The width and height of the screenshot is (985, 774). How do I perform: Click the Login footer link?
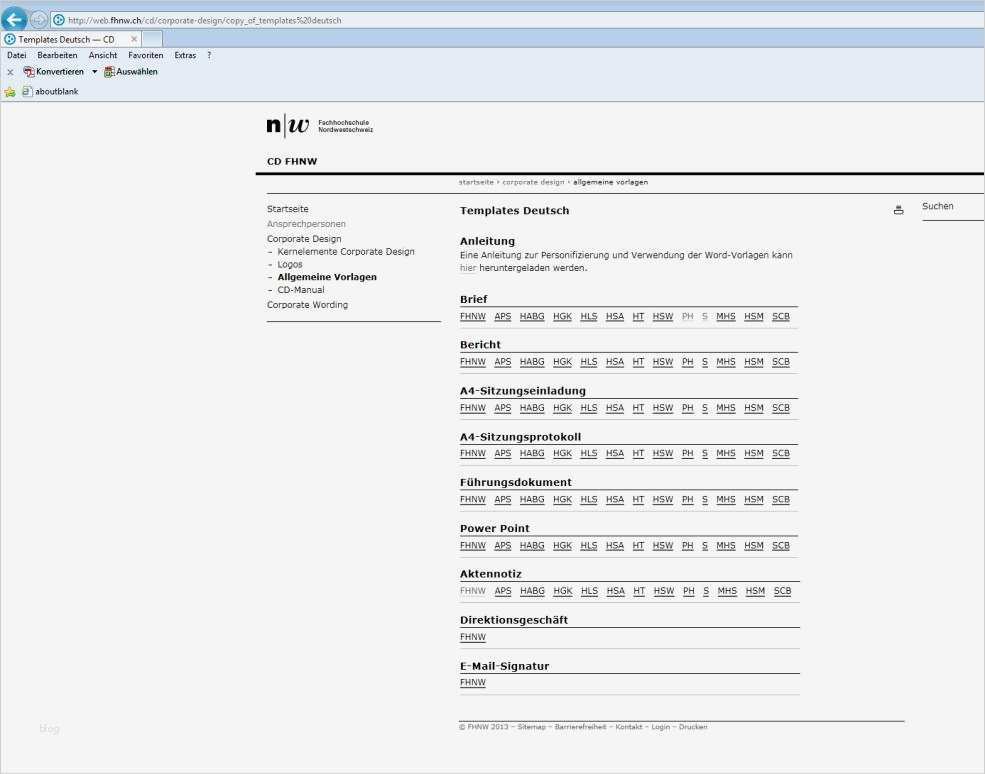tap(660, 727)
